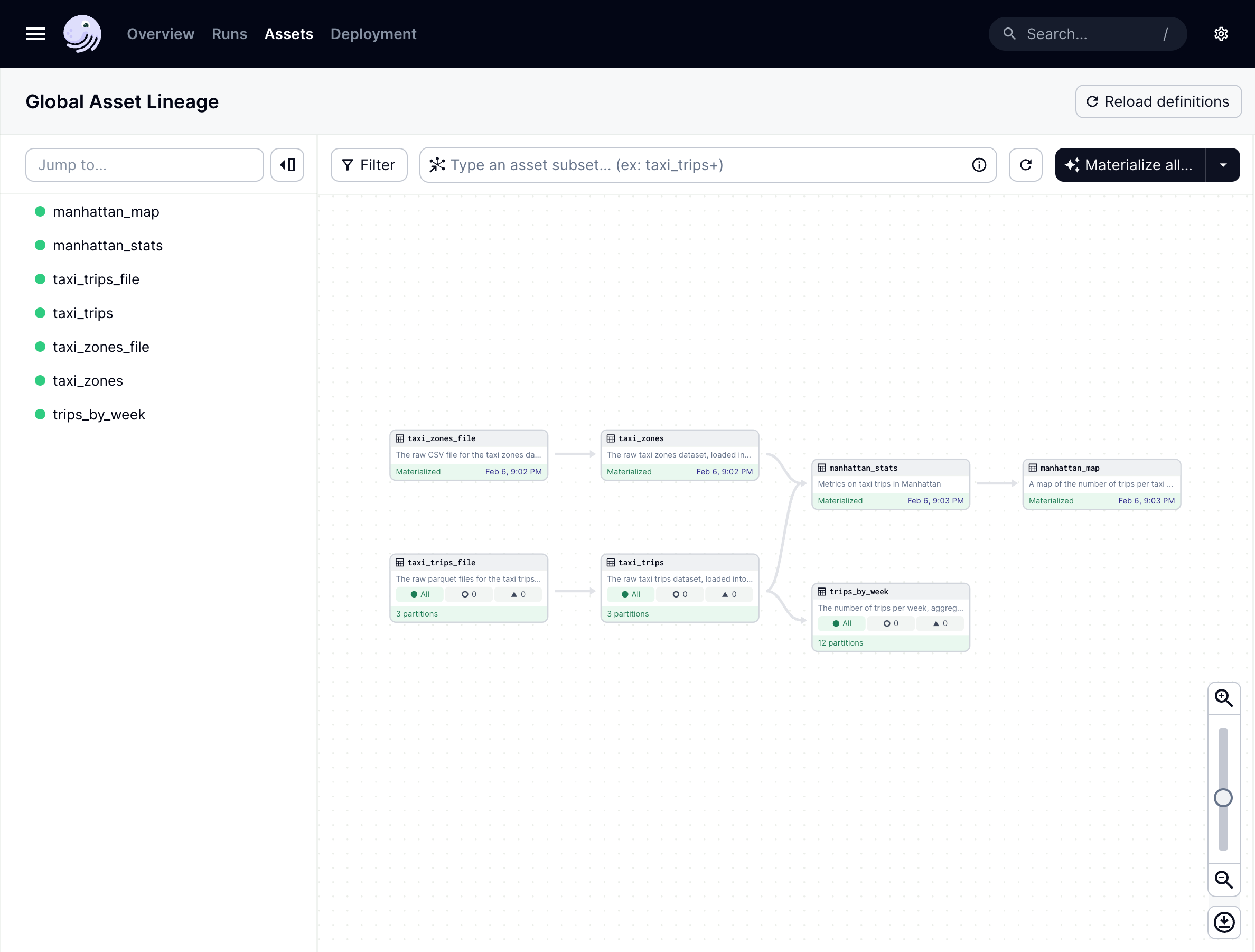The image size is (1255, 952).
Task: Open the Deployment tab
Action: [373, 34]
